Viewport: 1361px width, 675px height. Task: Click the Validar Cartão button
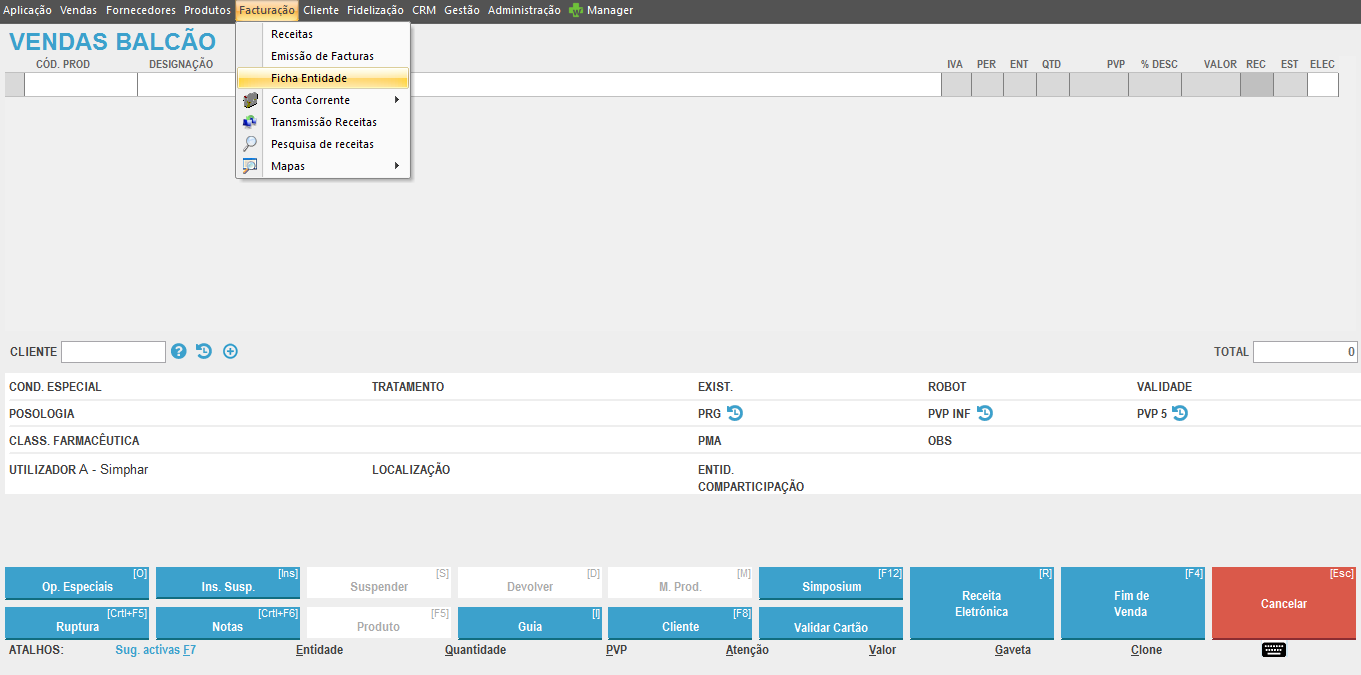(830, 627)
